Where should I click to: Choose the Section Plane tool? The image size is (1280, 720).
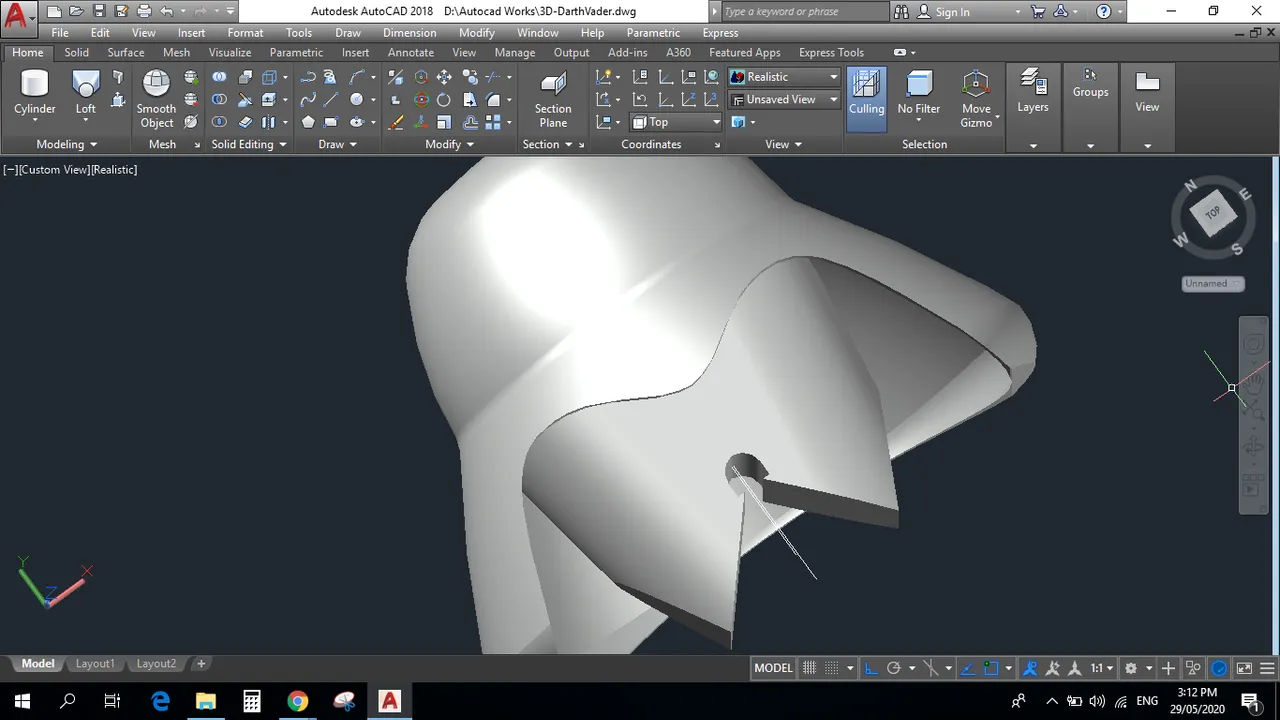553,100
